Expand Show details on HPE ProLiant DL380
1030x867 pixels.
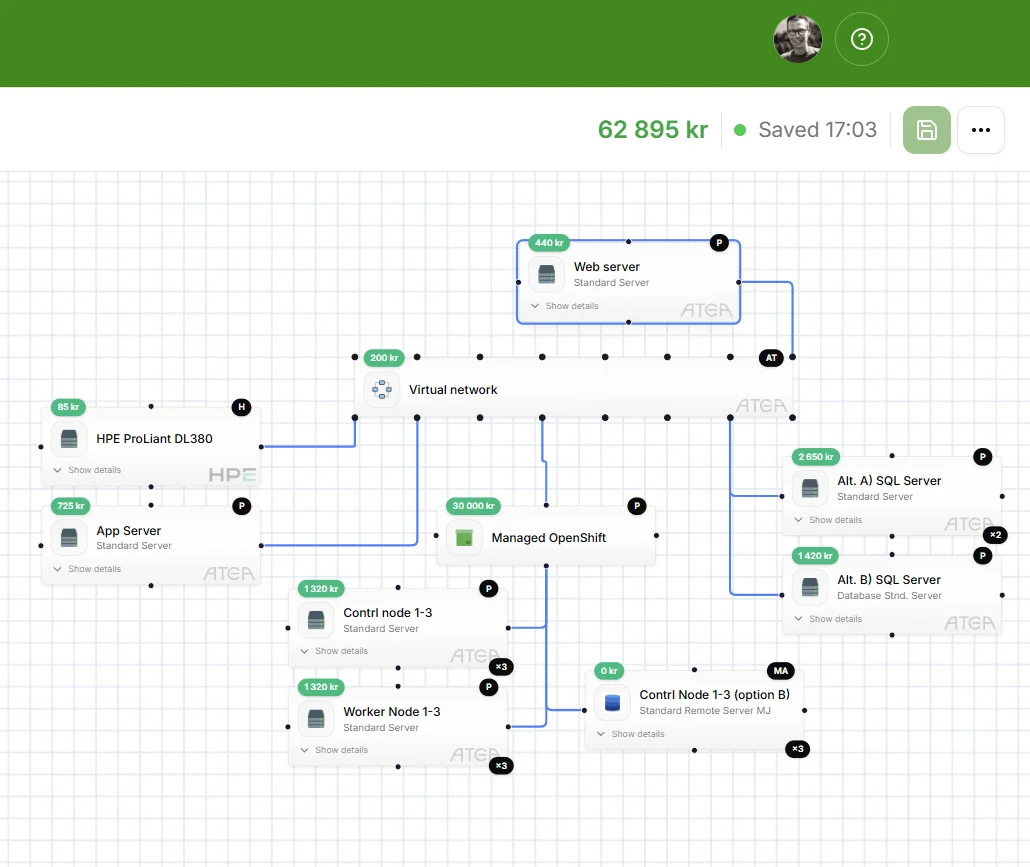(87, 470)
